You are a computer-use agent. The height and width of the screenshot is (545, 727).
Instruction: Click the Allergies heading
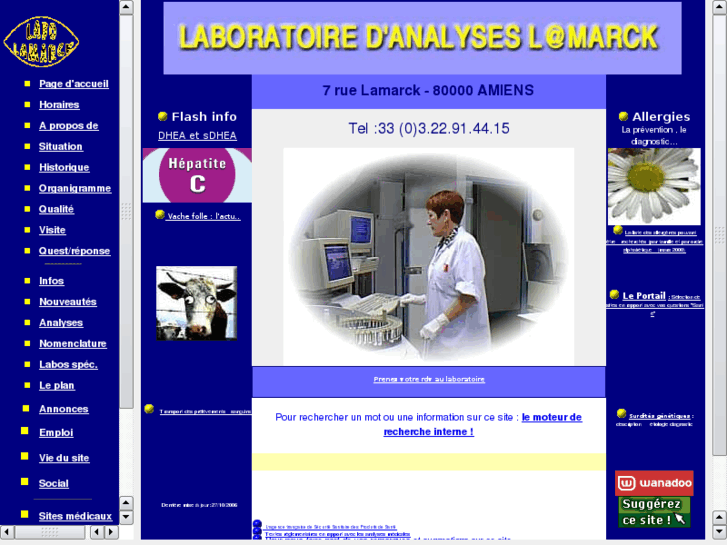(661, 117)
